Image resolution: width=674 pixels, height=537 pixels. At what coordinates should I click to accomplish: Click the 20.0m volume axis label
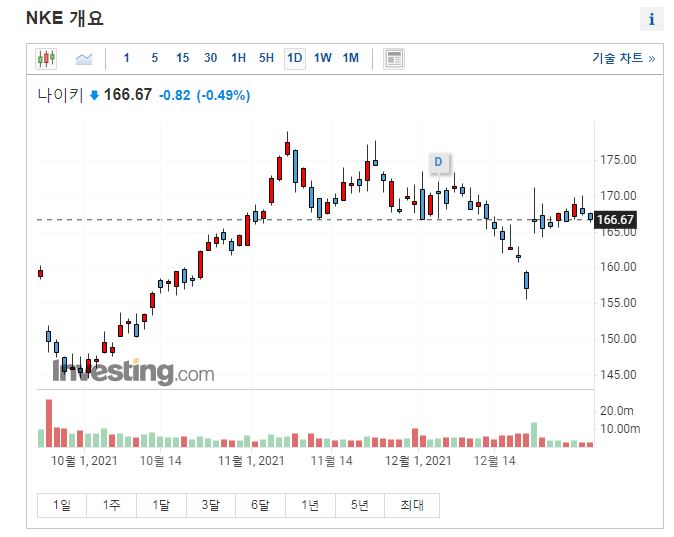pyautogui.click(x=617, y=411)
